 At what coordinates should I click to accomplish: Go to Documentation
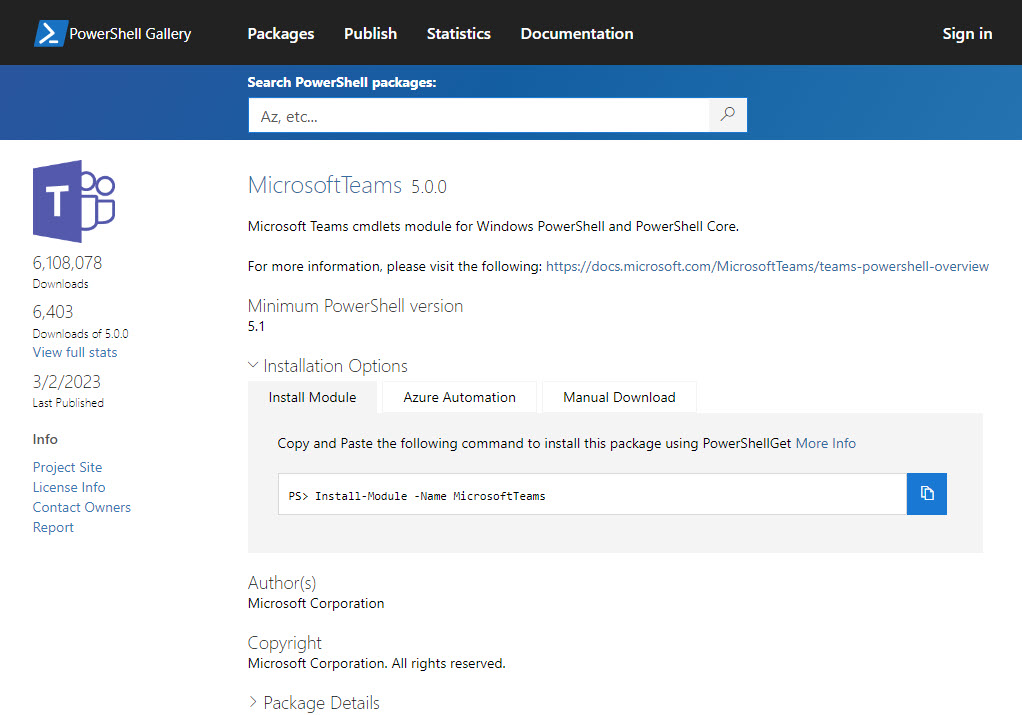coord(576,33)
